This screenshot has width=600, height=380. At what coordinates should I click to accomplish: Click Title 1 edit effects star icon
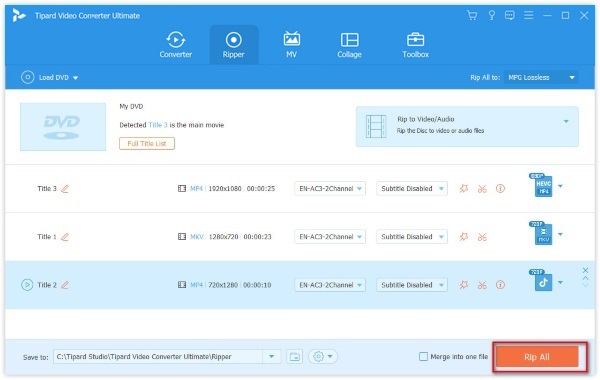click(464, 237)
